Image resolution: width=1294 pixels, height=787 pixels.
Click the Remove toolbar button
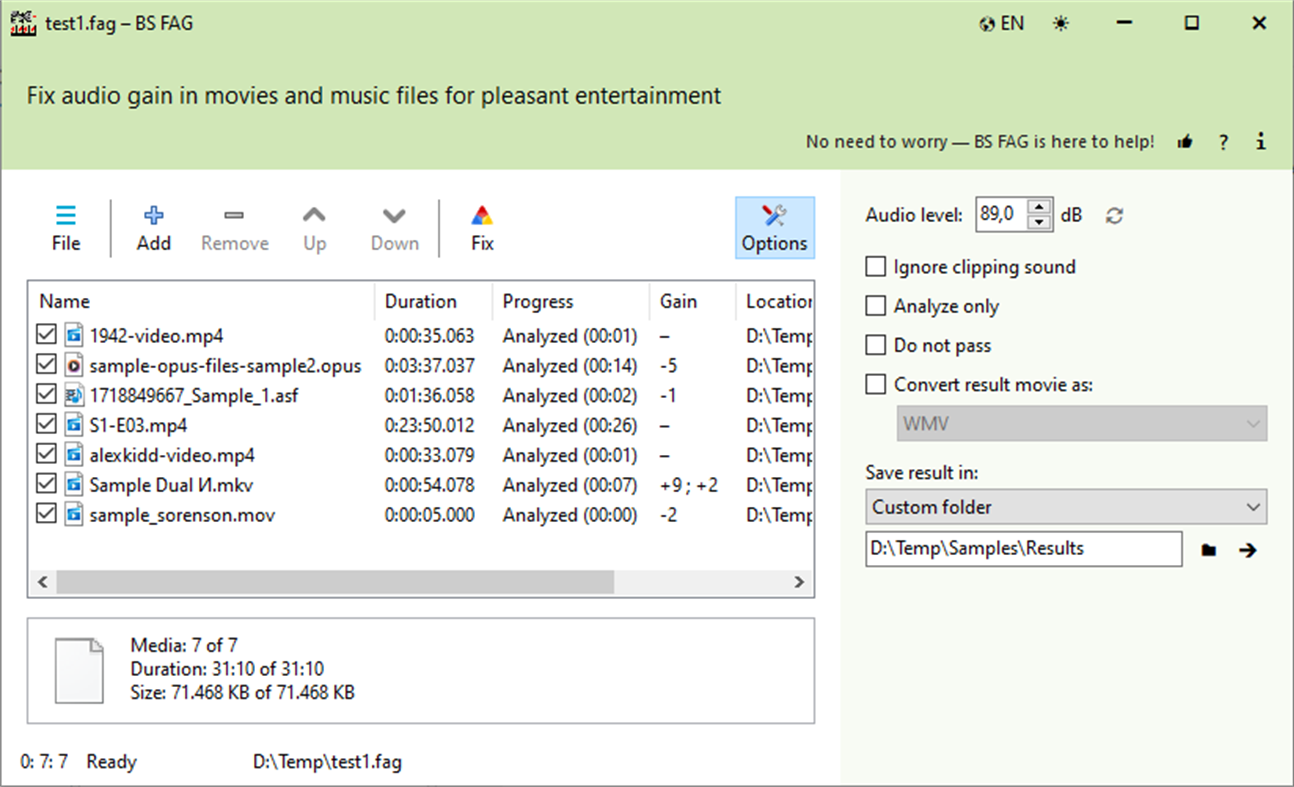point(234,226)
